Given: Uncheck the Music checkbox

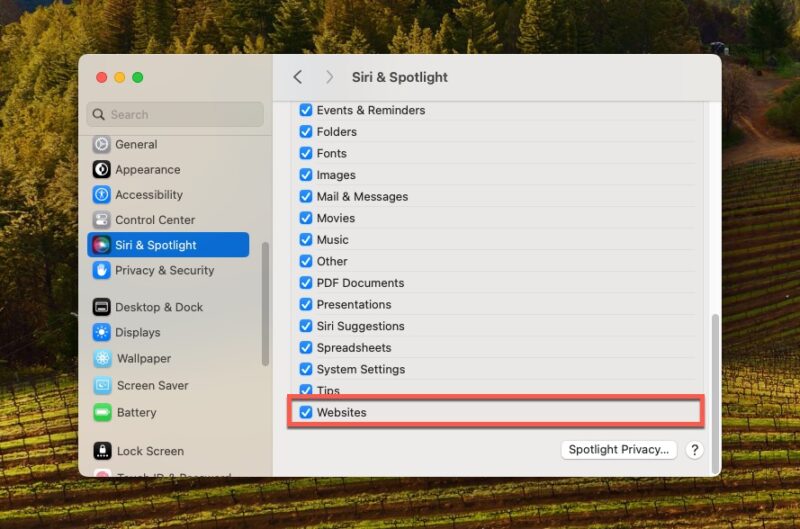Looking at the screenshot, I should pyautogui.click(x=306, y=240).
